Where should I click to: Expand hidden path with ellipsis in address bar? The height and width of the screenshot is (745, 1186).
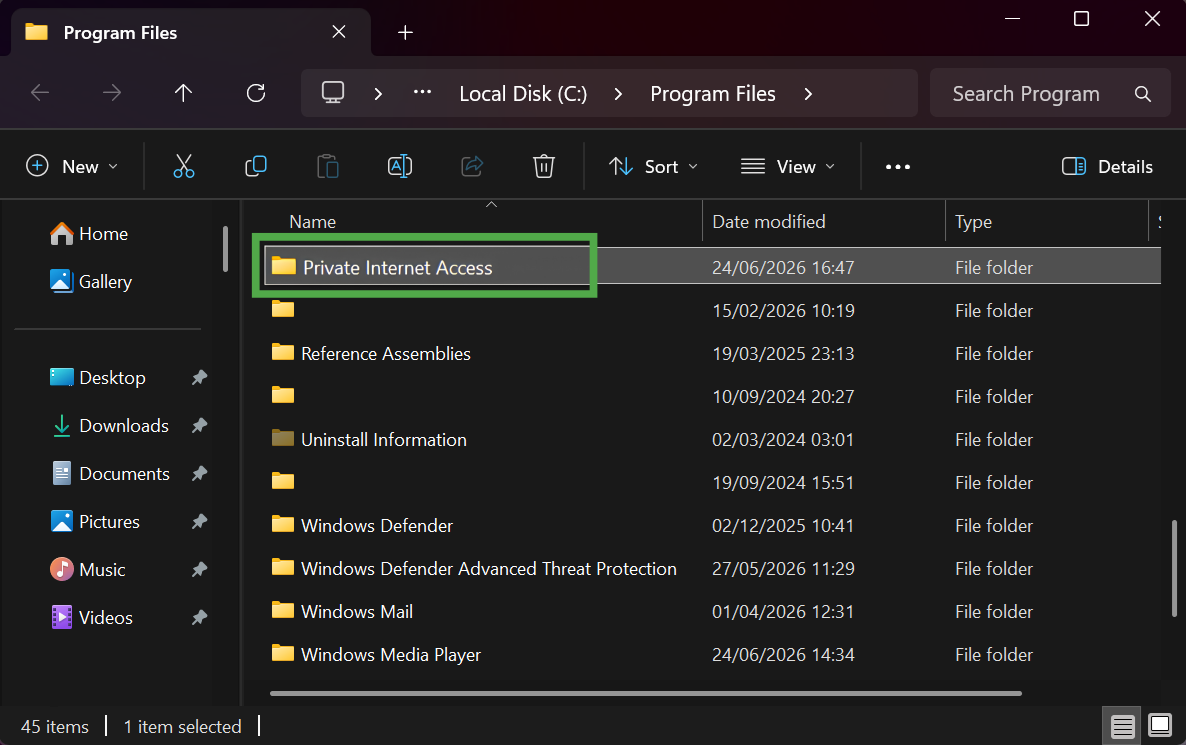[x=422, y=92]
